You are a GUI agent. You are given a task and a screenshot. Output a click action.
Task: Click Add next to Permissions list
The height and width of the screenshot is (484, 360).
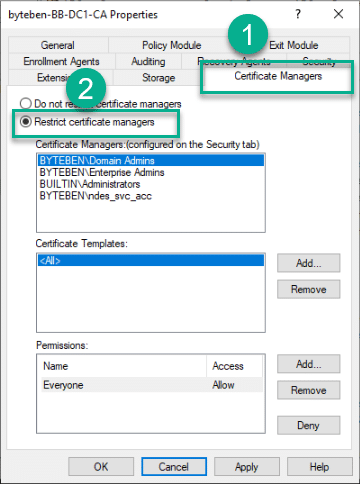click(x=309, y=364)
